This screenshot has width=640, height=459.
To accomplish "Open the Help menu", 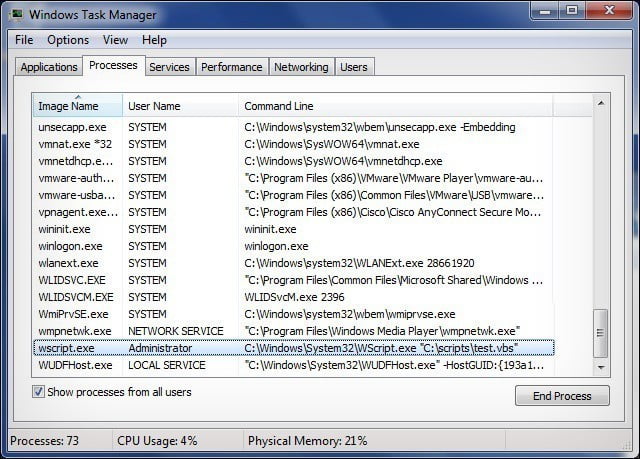I will point(154,40).
